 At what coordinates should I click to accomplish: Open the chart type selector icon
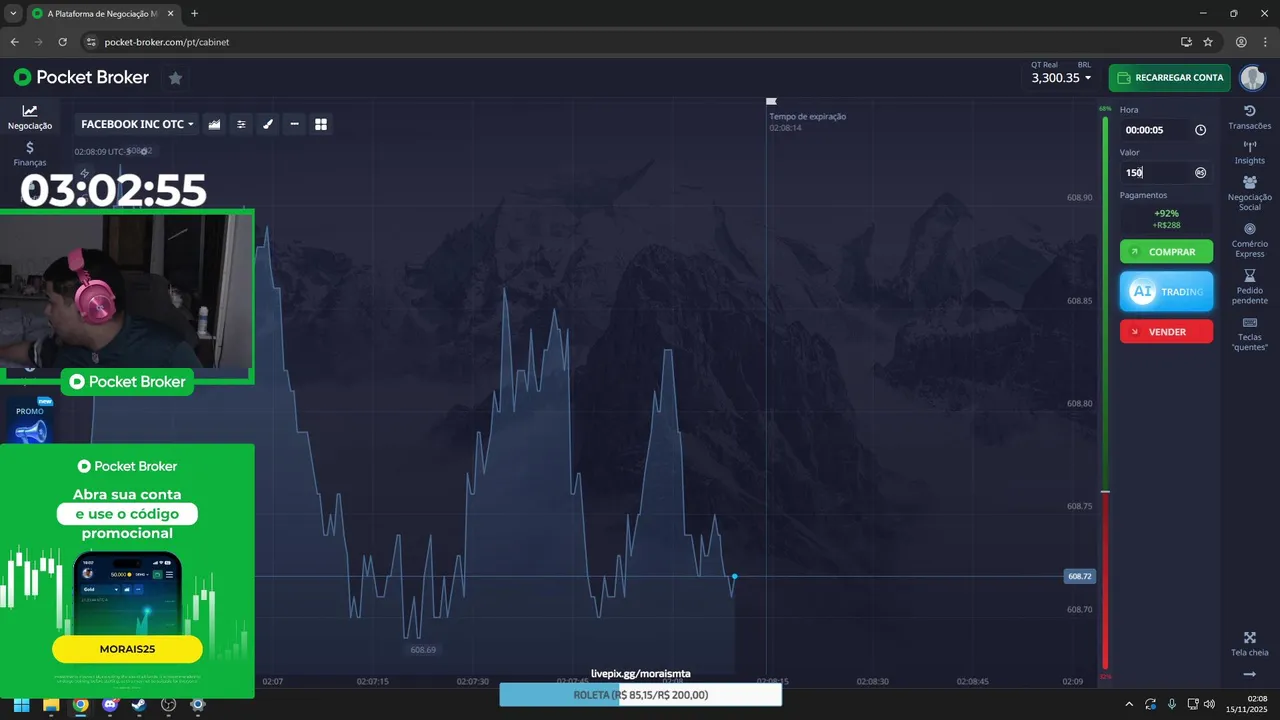pyautogui.click(x=214, y=124)
